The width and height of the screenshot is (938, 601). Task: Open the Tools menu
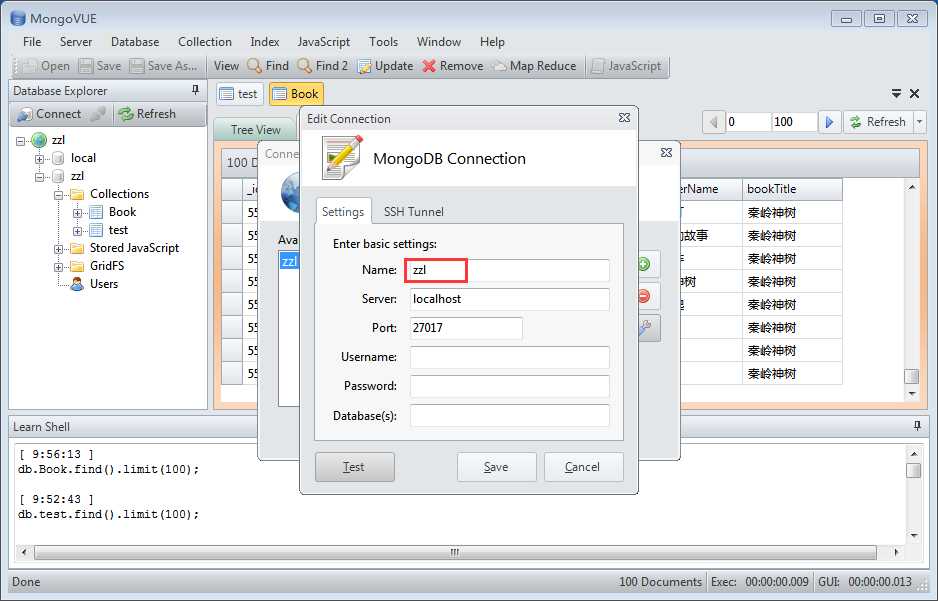click(383, 42)
